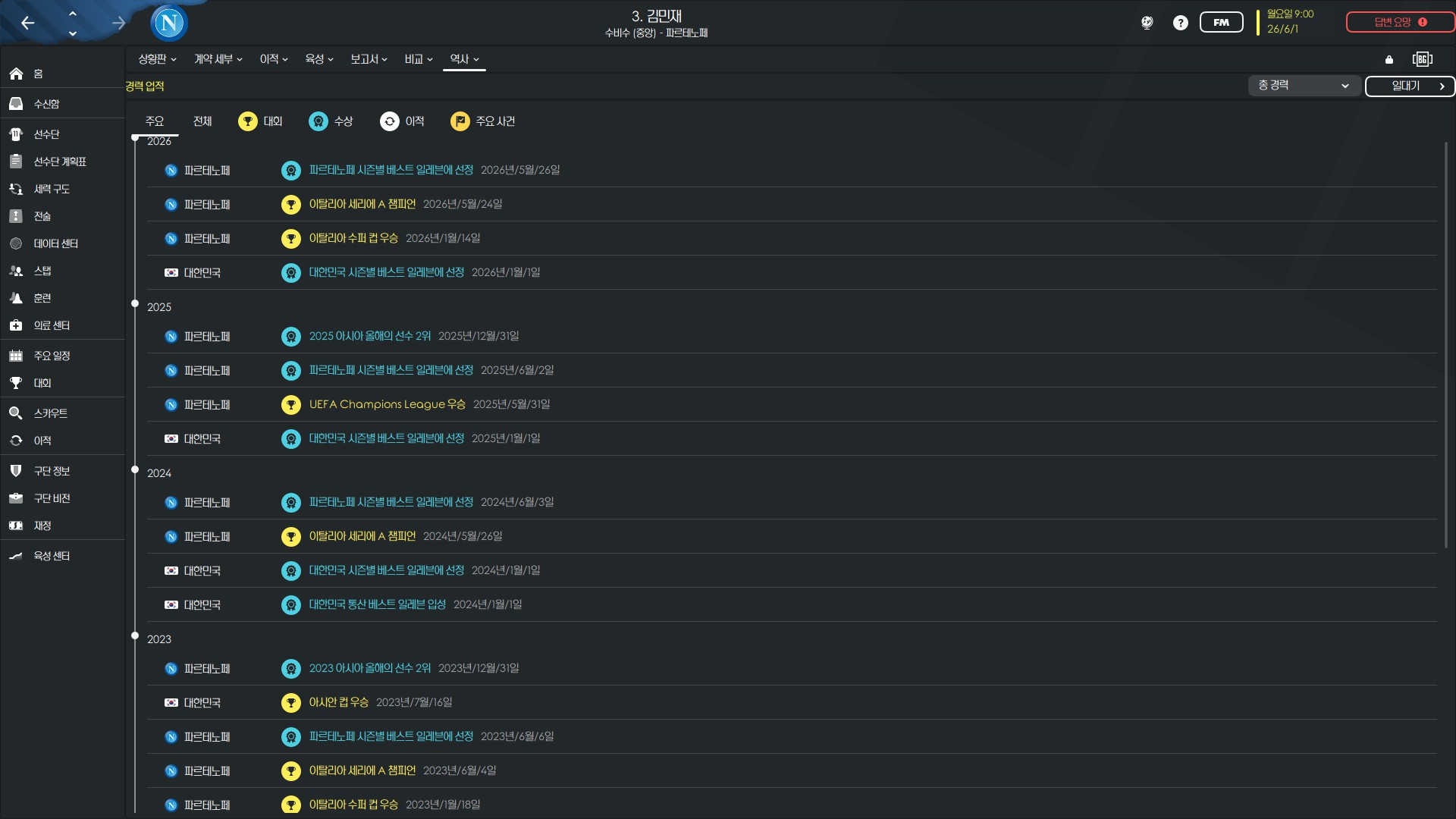
Task: Open 훈련 training in sidebar
Action: (62, 298)
